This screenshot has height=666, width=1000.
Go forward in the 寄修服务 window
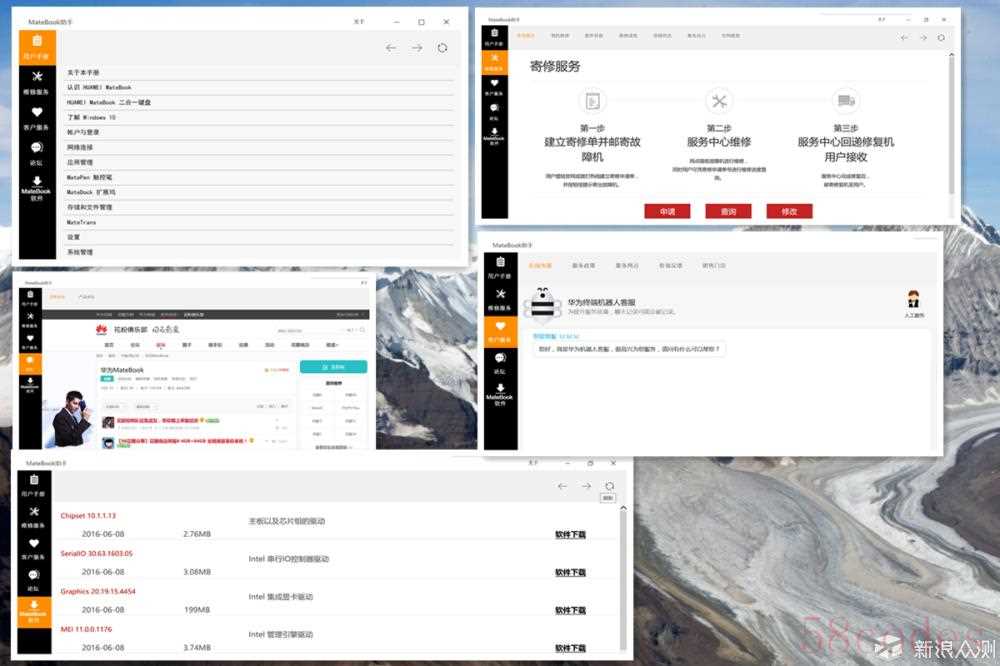923,38
